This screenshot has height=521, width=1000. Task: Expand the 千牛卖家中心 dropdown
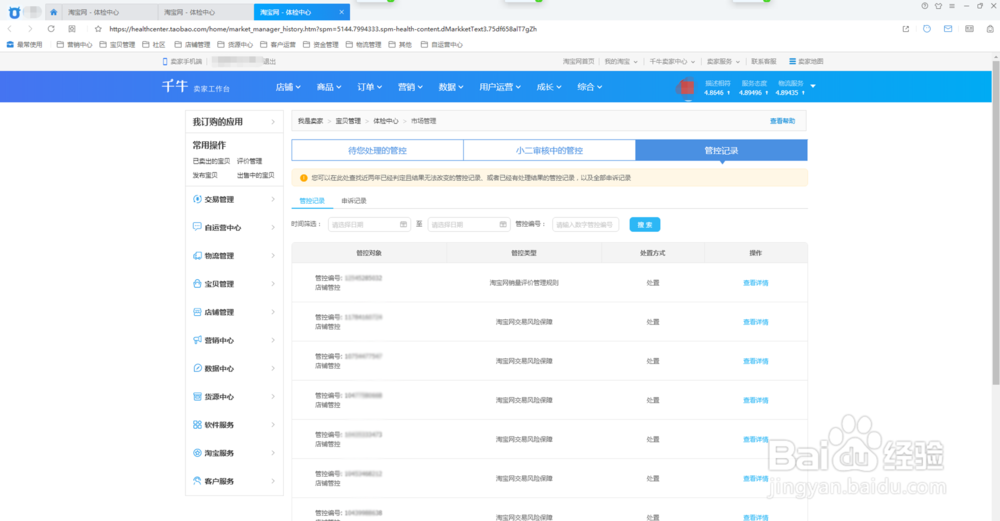pos(672,61)
